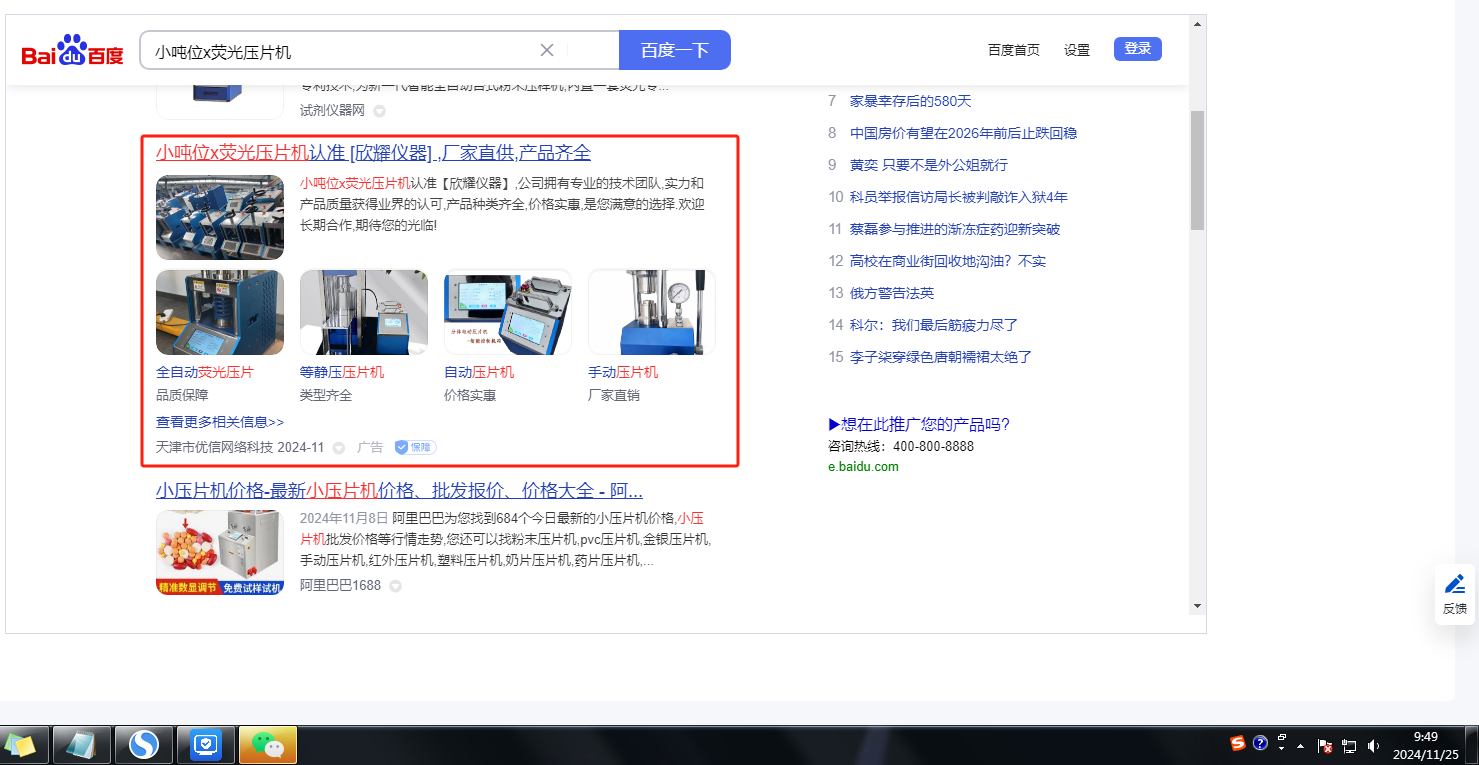Click the 手动压片机 product thumbnail
This screenshot has height=765, width=1479.
(x=652, y=312)
